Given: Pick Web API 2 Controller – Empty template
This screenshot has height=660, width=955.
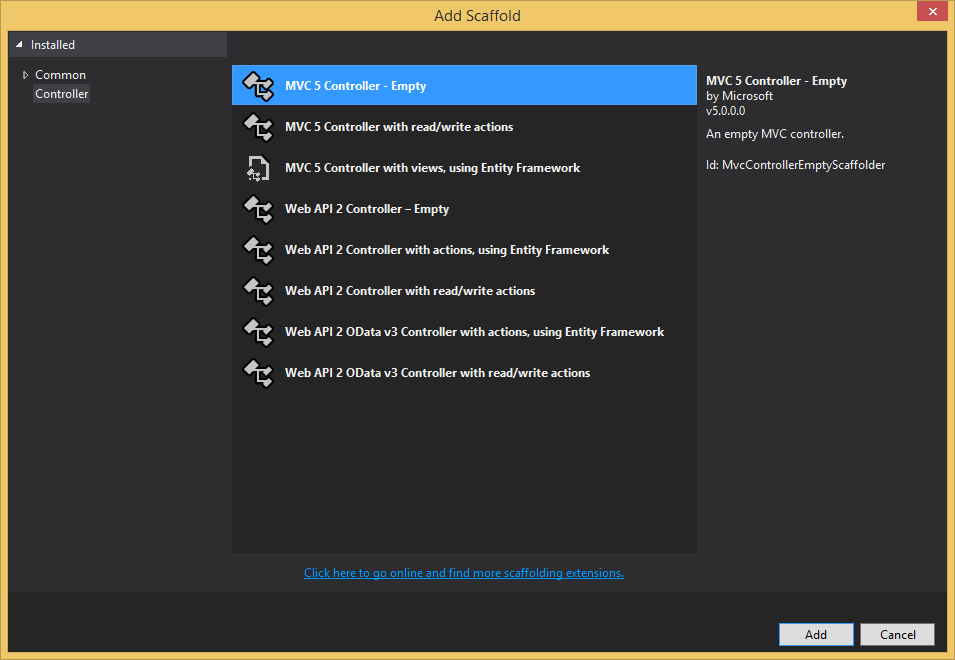Looking at the screenshot, I should click(367, 209).
